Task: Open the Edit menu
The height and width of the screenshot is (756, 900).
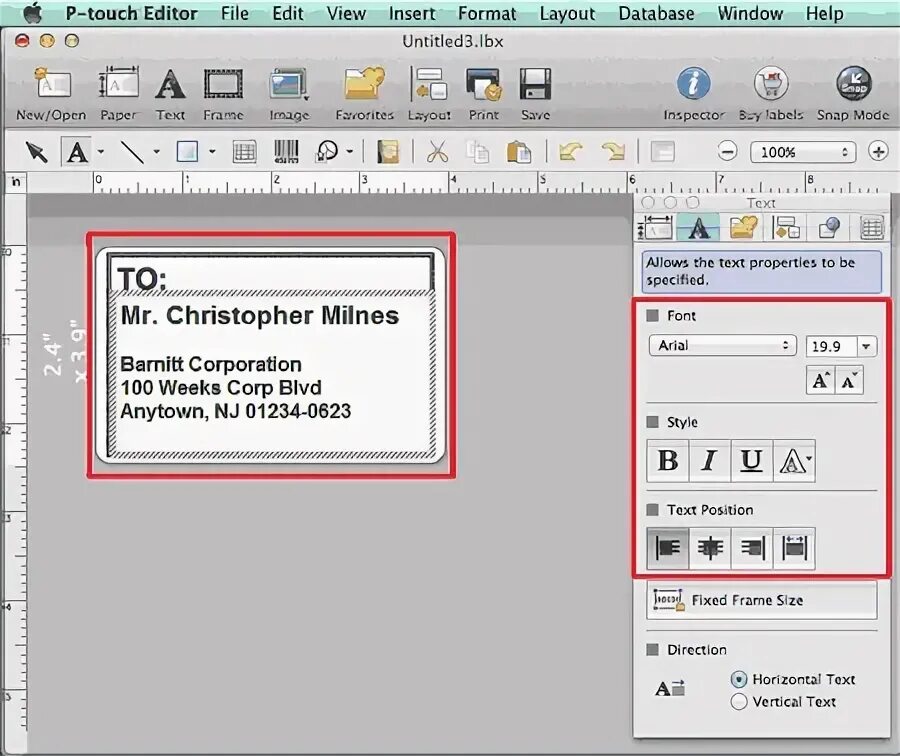Action: pyautogui.click(x=288, y=13)
